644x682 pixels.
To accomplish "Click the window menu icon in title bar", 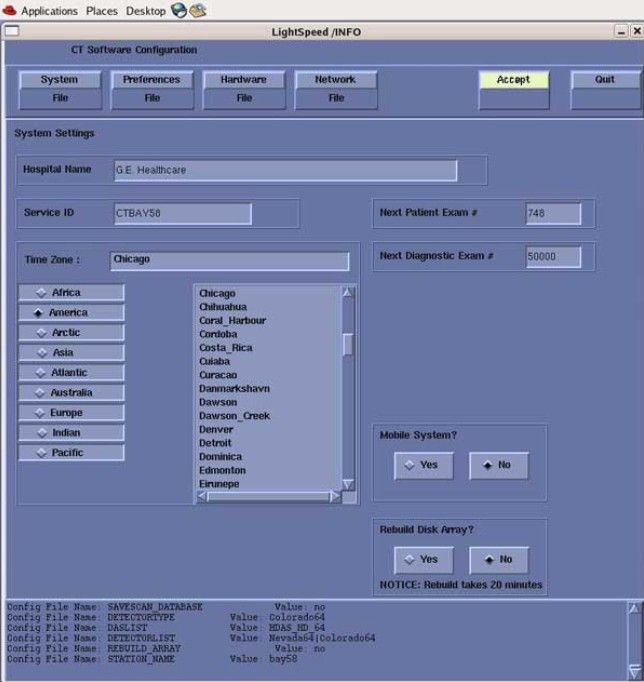I will tap(11, 32).
